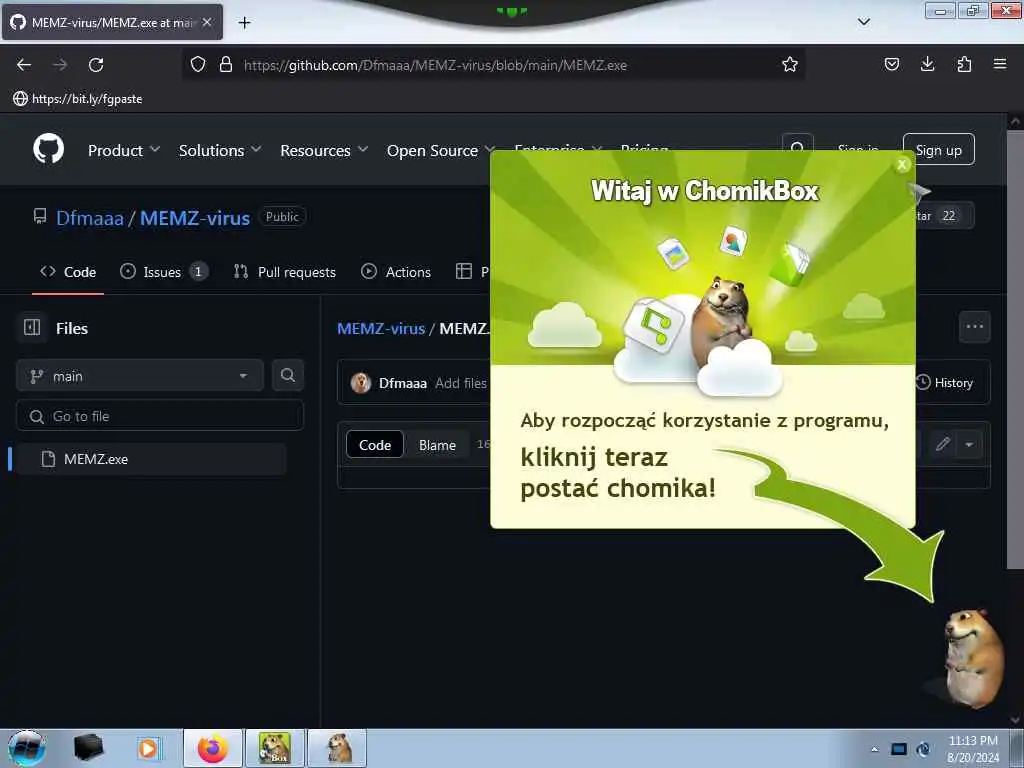Expand the Product menu
This screenshot has height=768, width=1024.
coord(123,150)
